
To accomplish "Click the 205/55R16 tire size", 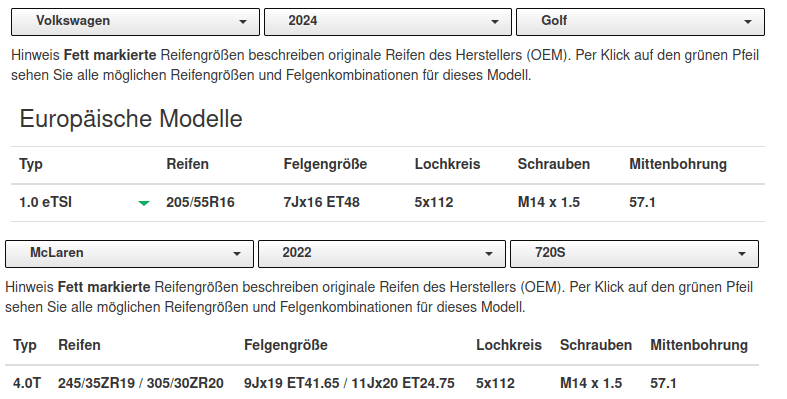I will (200, 202).
